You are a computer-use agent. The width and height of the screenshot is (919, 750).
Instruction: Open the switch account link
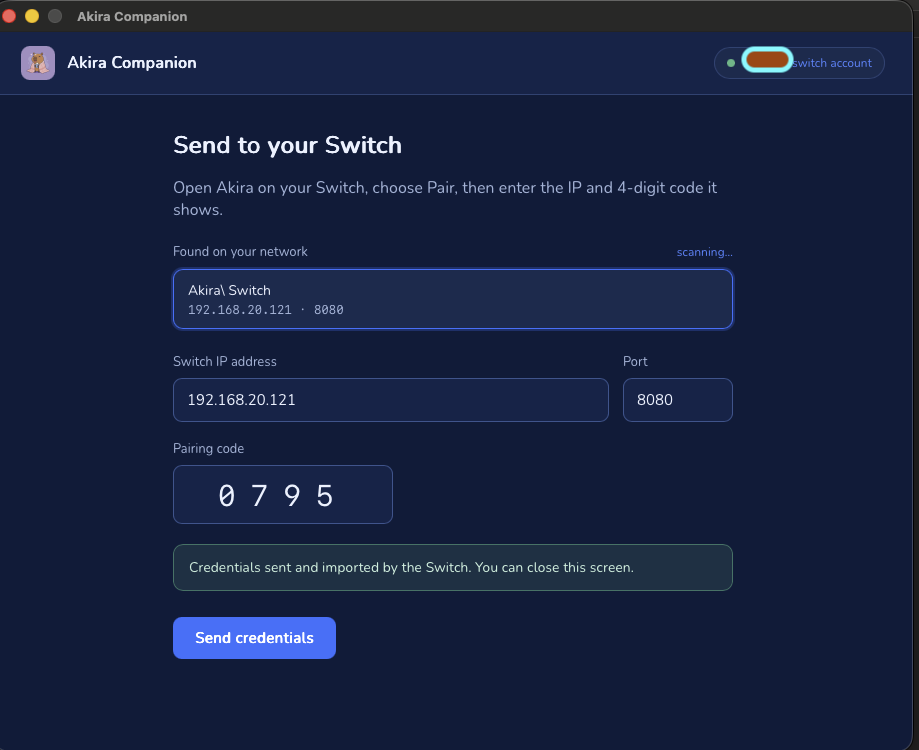tap(832, 63)
